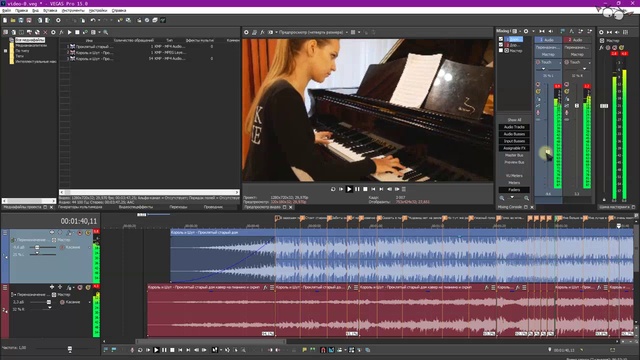Screen dimensions: 640x360
Task: Adjust the Master bus fader handle
Action: tap(604, 106)
